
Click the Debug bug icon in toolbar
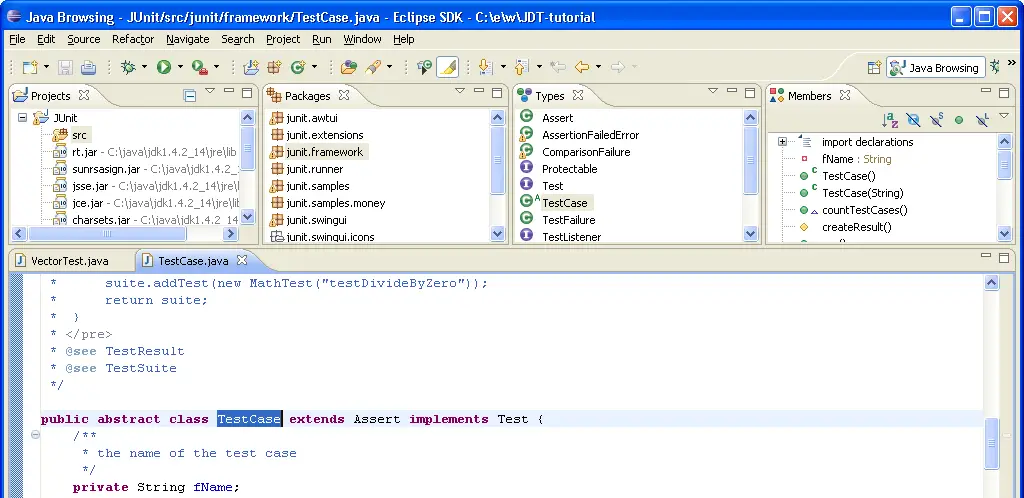tap(127, 67)
